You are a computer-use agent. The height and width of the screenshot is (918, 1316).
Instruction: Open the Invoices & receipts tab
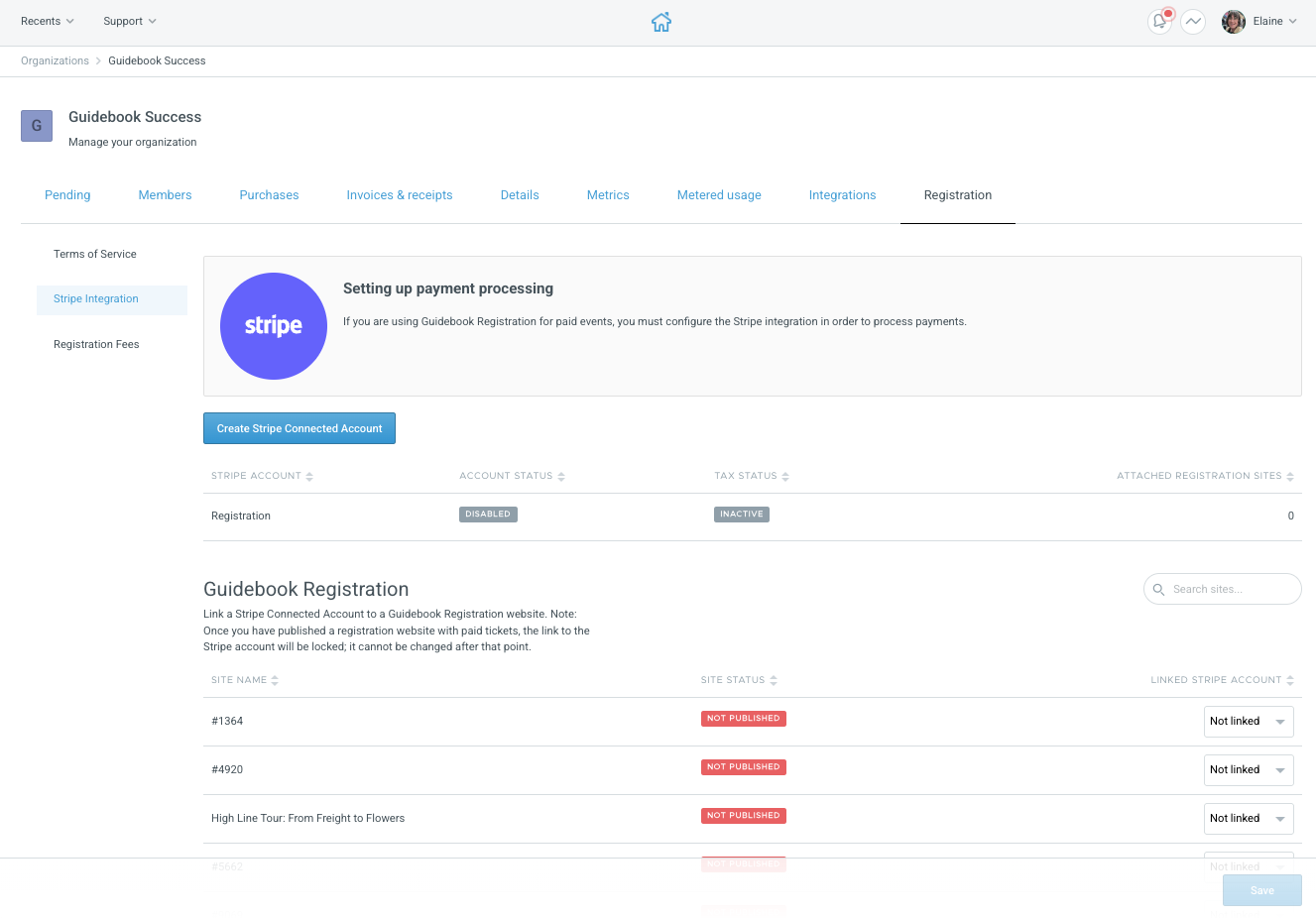tap(400, 195)
